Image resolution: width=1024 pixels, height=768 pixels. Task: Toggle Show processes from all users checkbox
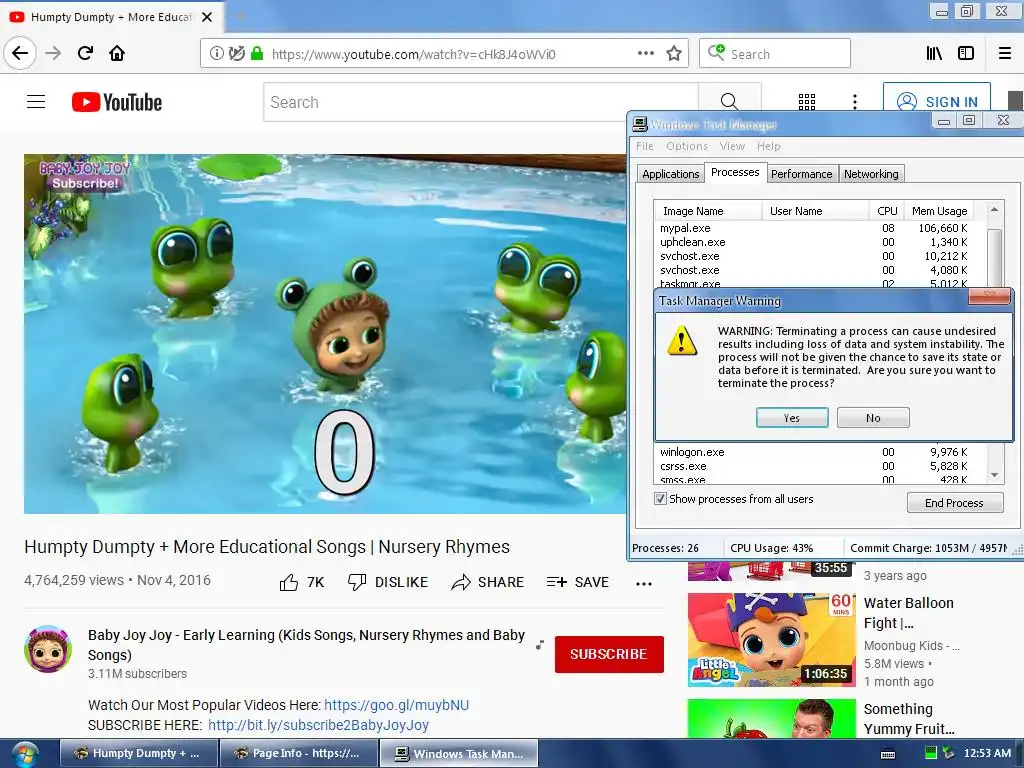[660, 499]
